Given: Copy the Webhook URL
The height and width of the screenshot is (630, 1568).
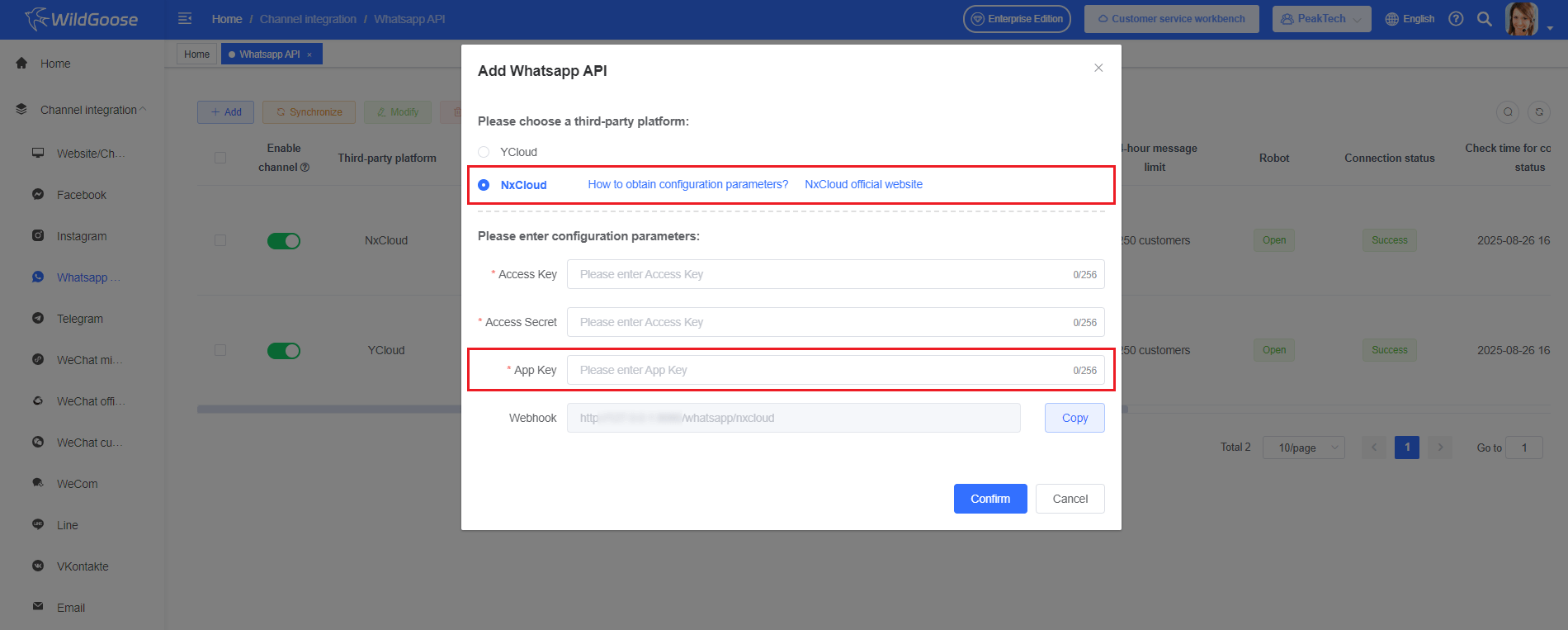Looking at the screenshot, I should 1074,418.
